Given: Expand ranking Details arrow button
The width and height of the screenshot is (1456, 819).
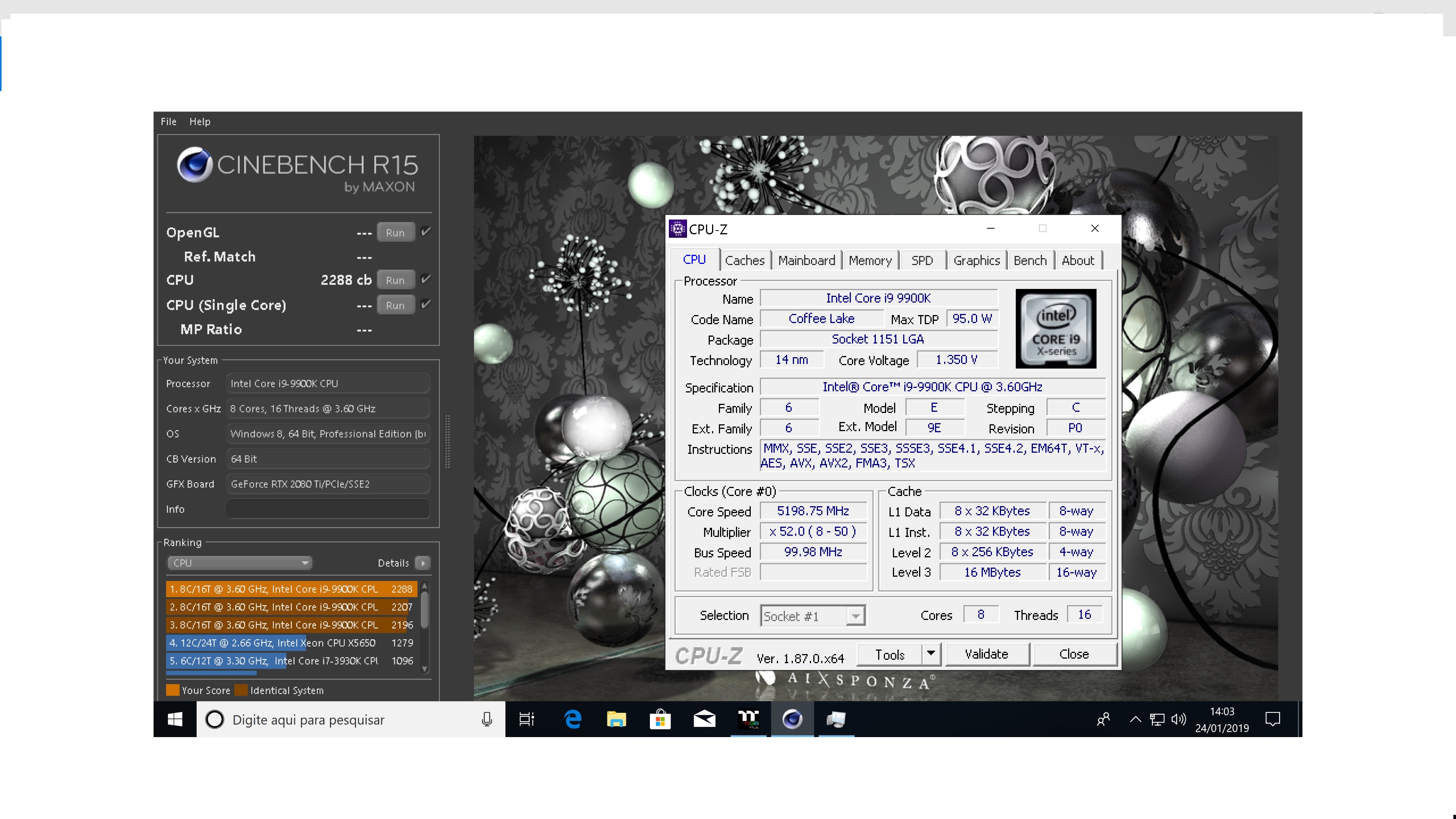Looking at the screenshot, I should point(422,563).
